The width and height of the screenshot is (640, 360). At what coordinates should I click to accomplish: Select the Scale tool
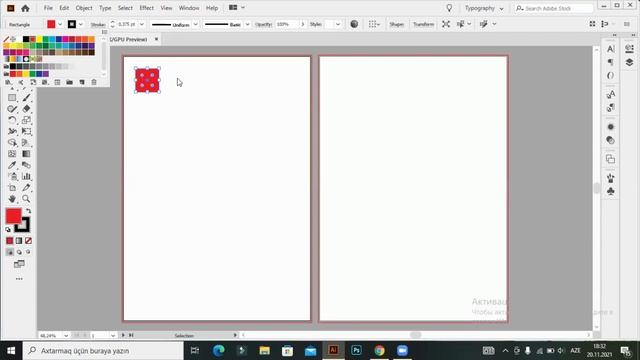(x=27, y=120)
